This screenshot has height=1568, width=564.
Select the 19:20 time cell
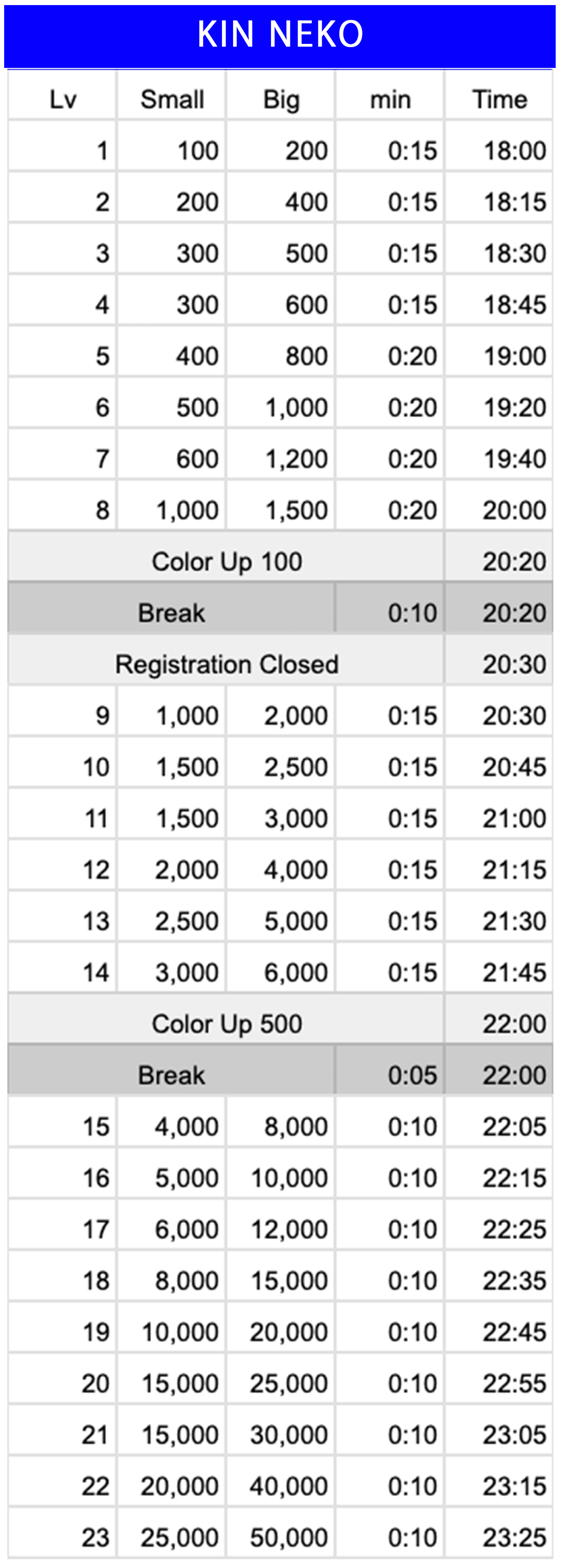[x=514, y=408]
